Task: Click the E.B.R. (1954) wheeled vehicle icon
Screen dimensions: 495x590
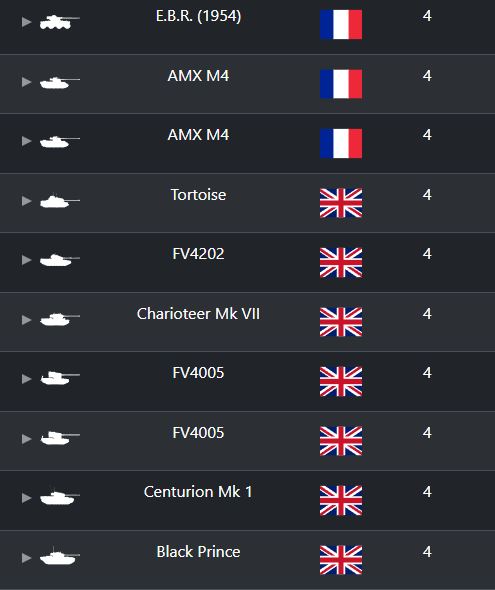Action: [x=60, y=22]
